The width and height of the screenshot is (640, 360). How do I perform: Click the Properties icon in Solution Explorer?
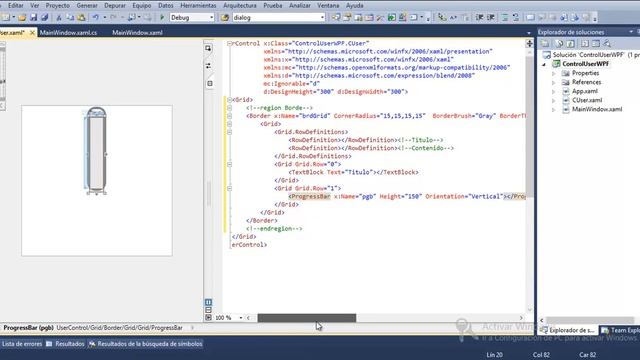tap(545, 43)
